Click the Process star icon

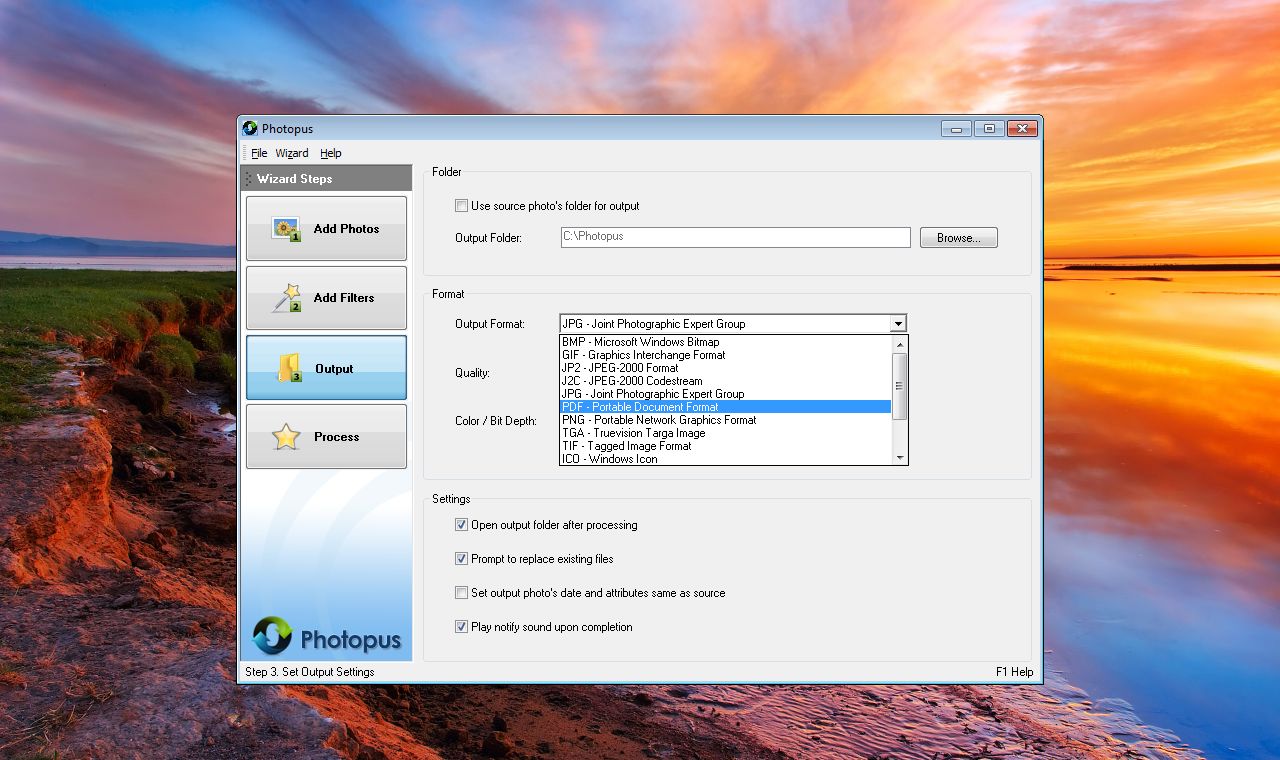[x=287, y=436]
